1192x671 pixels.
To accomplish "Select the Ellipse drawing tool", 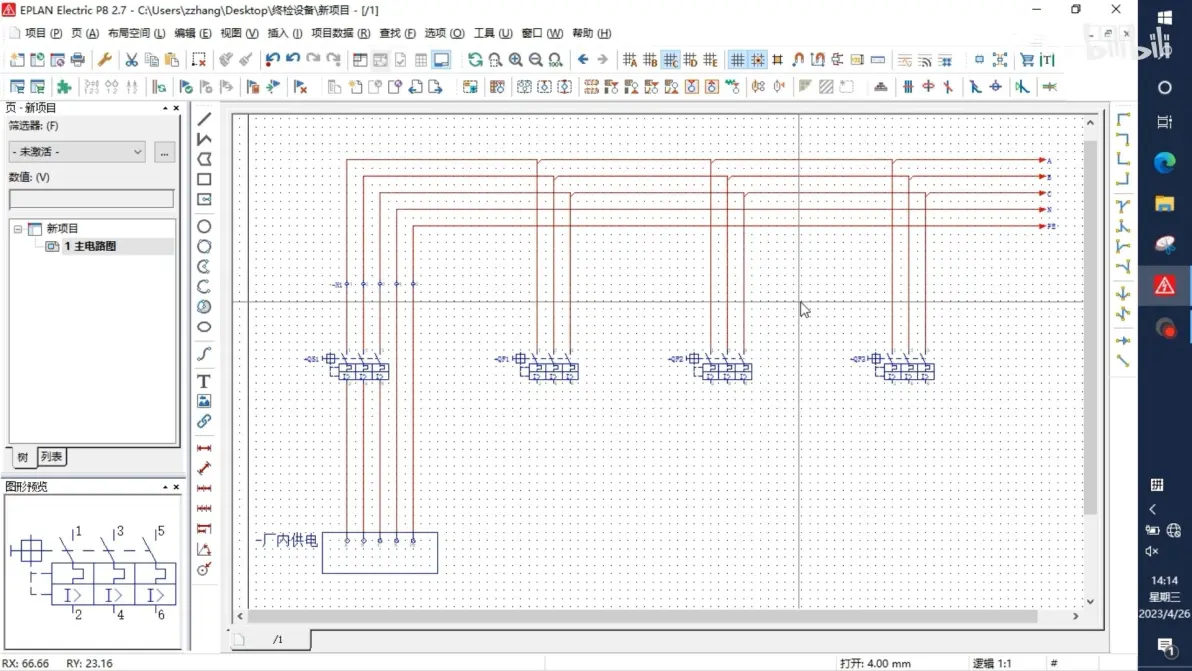I will 204,327.
